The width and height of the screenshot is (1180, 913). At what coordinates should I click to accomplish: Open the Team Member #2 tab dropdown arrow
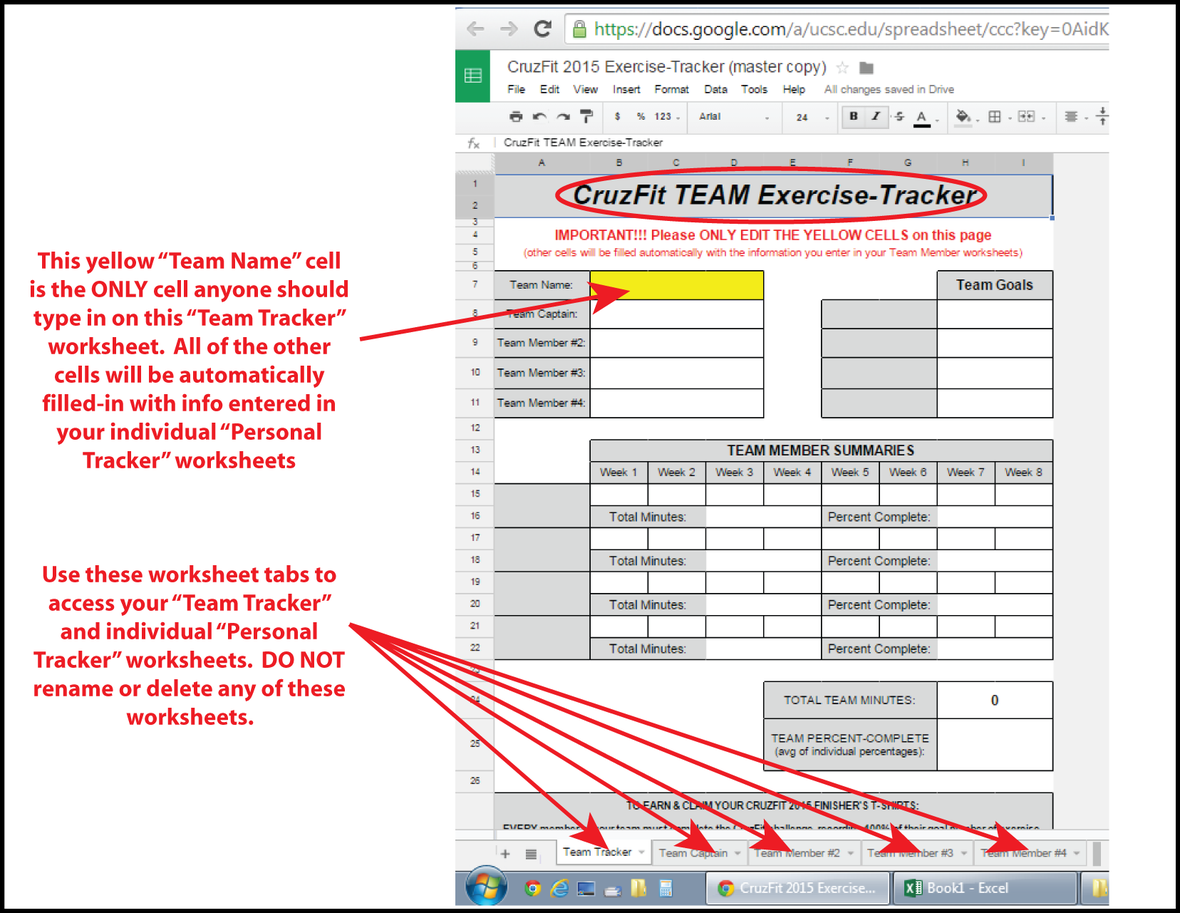click(850, 853)
